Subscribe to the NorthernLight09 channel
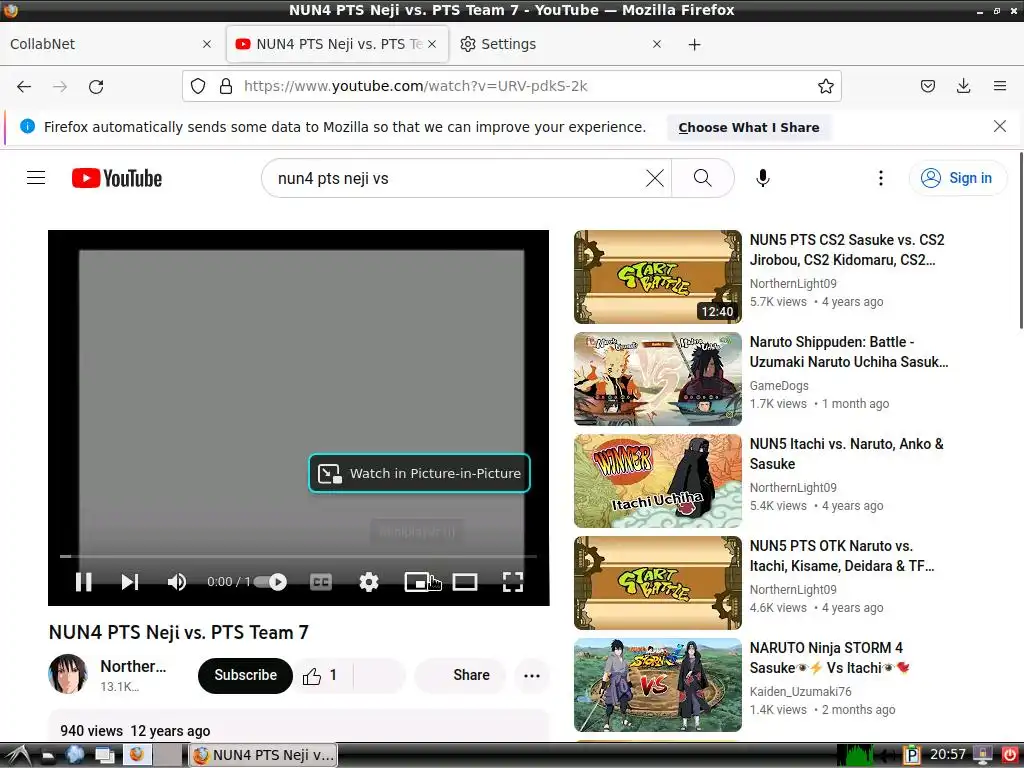This screenshot has height=768, width=1024. [246, 675]
